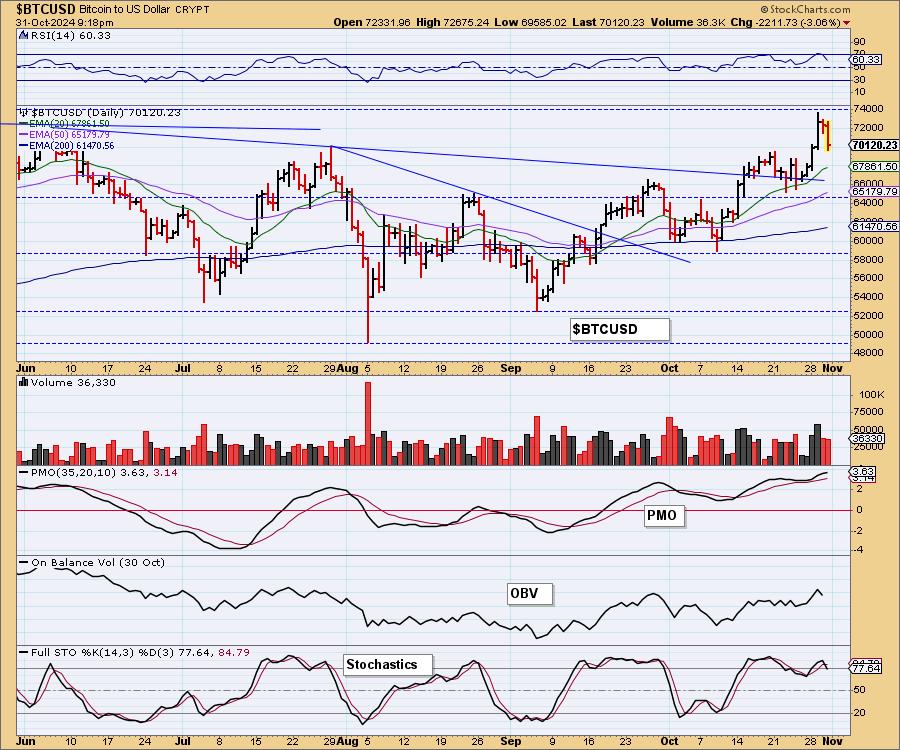This screenshot has height=750, width=900.
Task: Click the 61470.56 price tag on right axis
Action: pos(875,227)
